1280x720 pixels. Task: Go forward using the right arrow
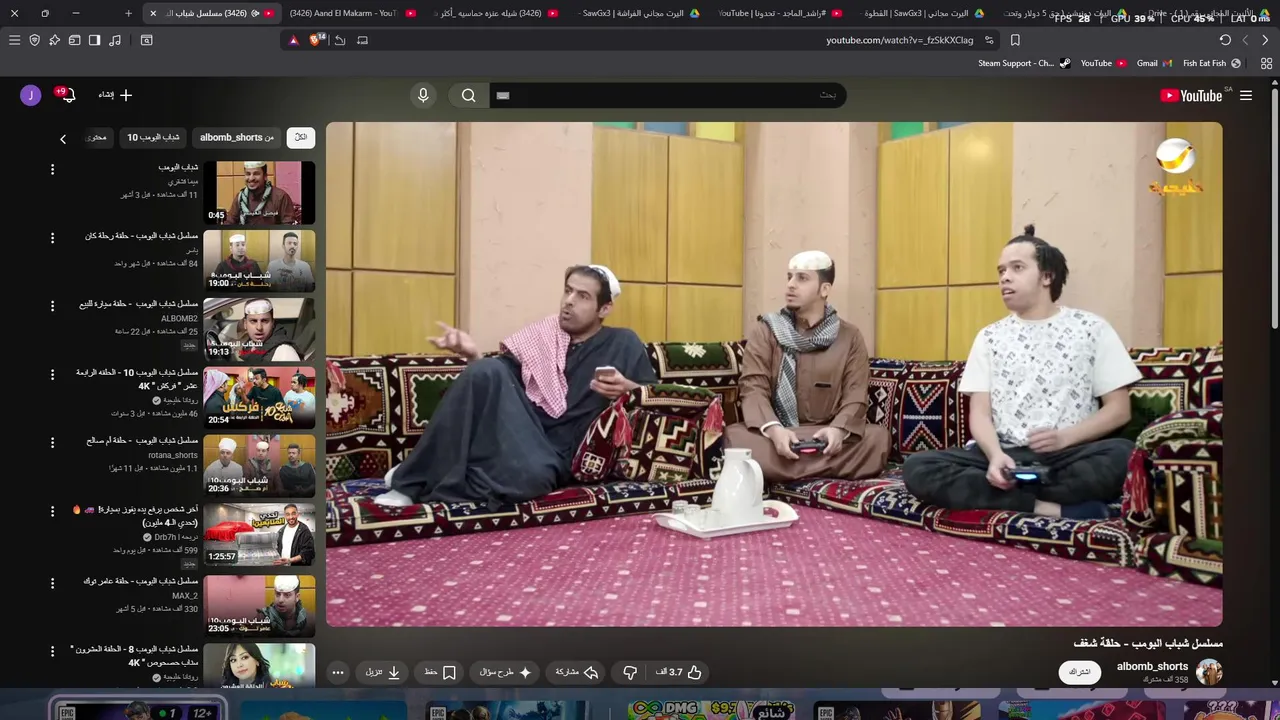coord(1265,40)
